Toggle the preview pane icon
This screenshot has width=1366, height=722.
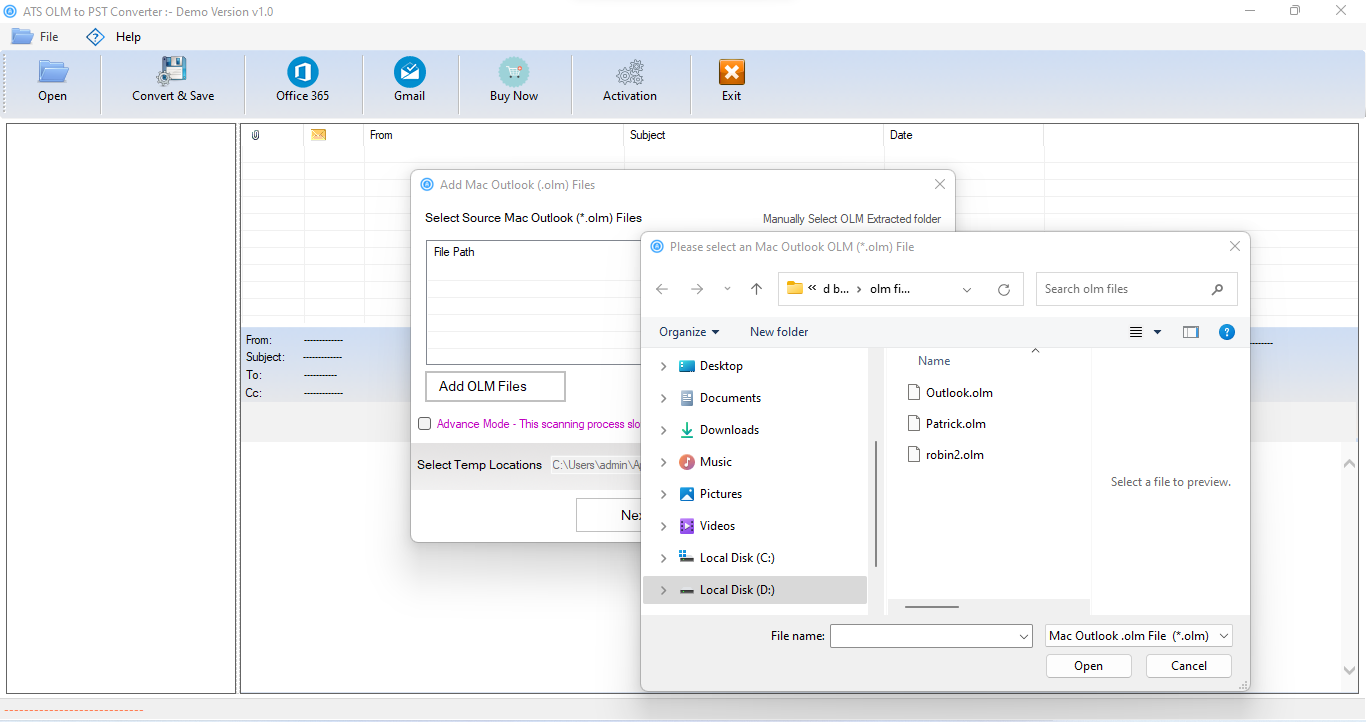tap(1190, 332)
